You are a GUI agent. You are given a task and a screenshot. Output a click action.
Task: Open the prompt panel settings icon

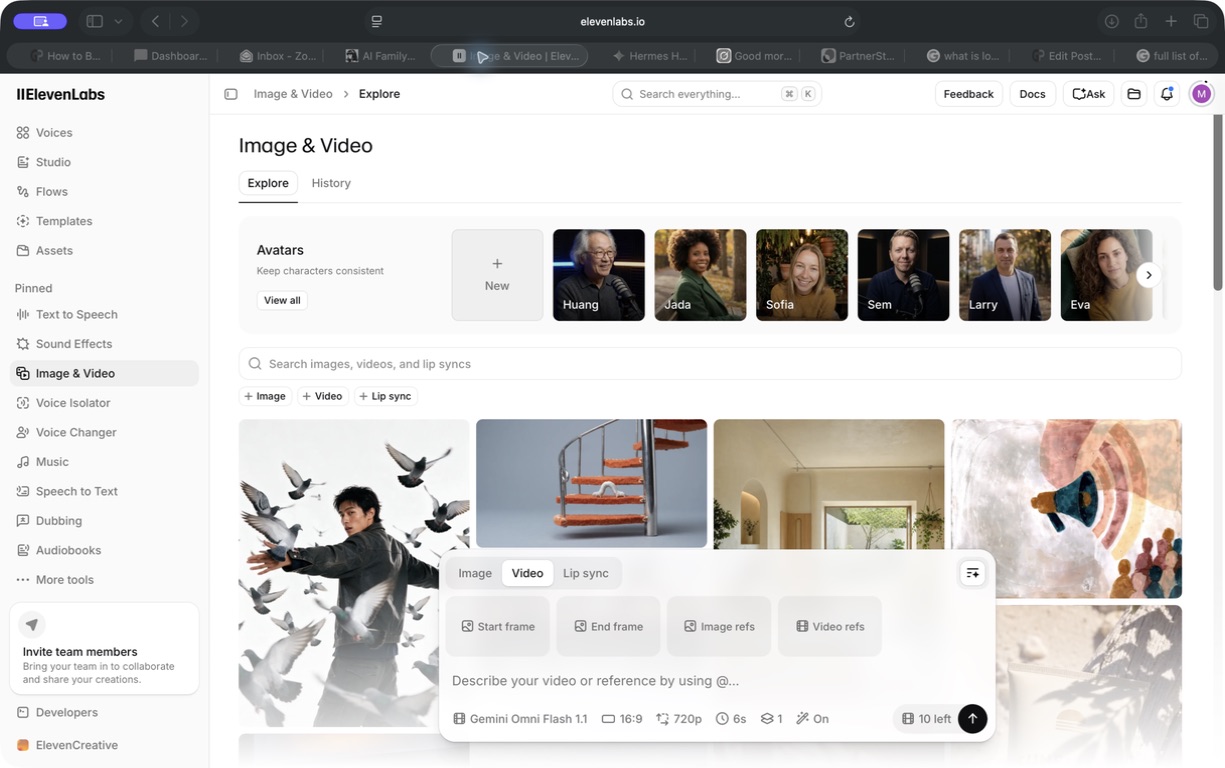click(x=972, y=573)
